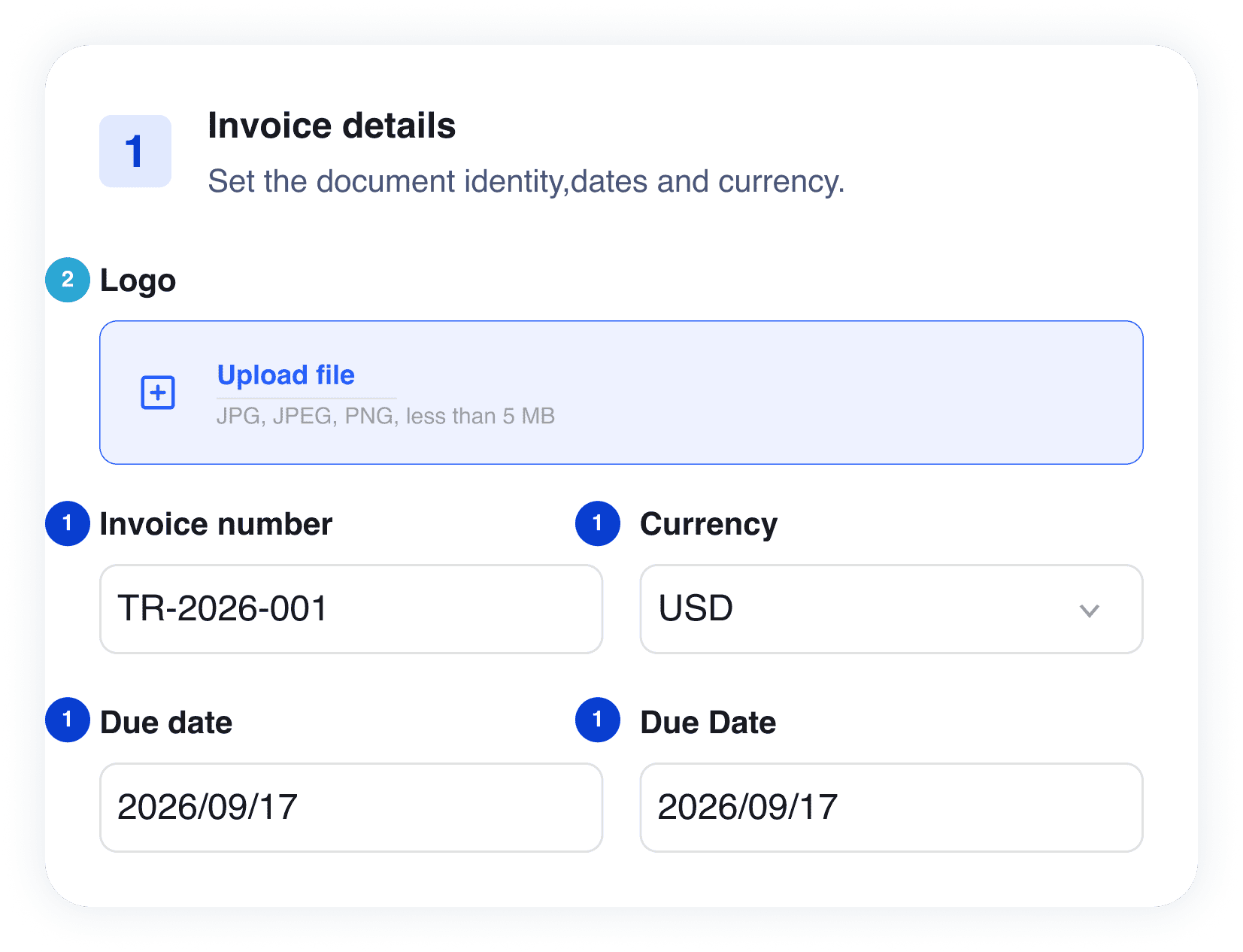Click the 'Invoice details' heading
Image resolution: width=1243 pixels, height=952 pixels.
pos(332,126)
